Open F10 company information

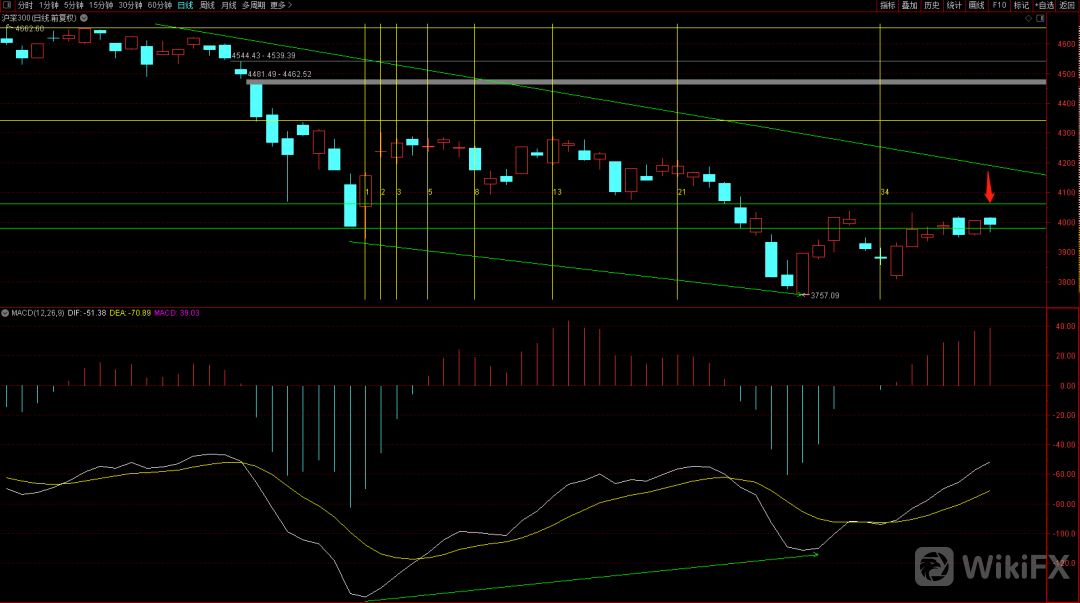pyautogui.click(x=999, y=5)
